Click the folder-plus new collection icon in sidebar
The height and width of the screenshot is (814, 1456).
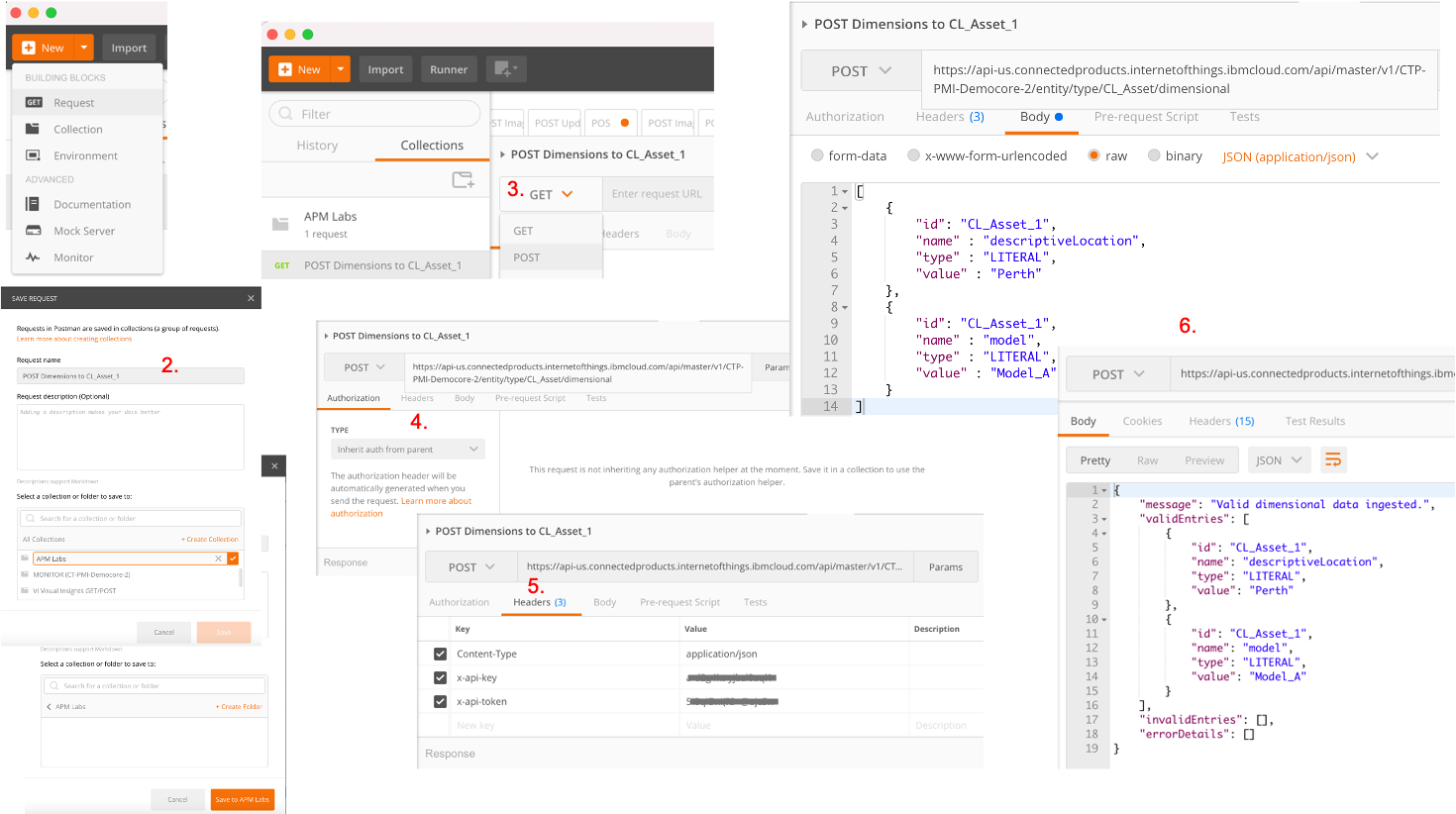click(x=463, y=179)
